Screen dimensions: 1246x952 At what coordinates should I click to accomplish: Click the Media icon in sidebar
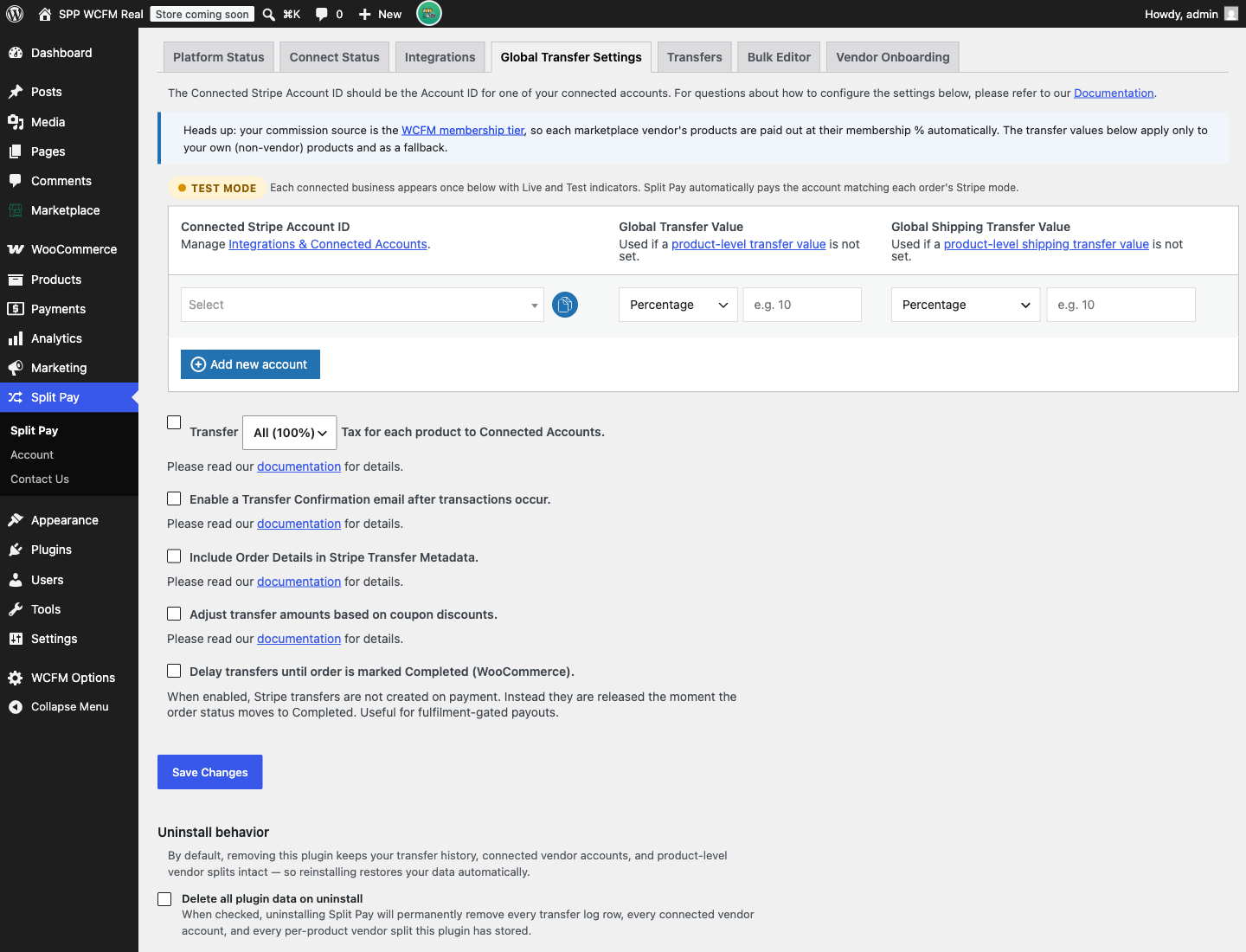tap(16, 122)
